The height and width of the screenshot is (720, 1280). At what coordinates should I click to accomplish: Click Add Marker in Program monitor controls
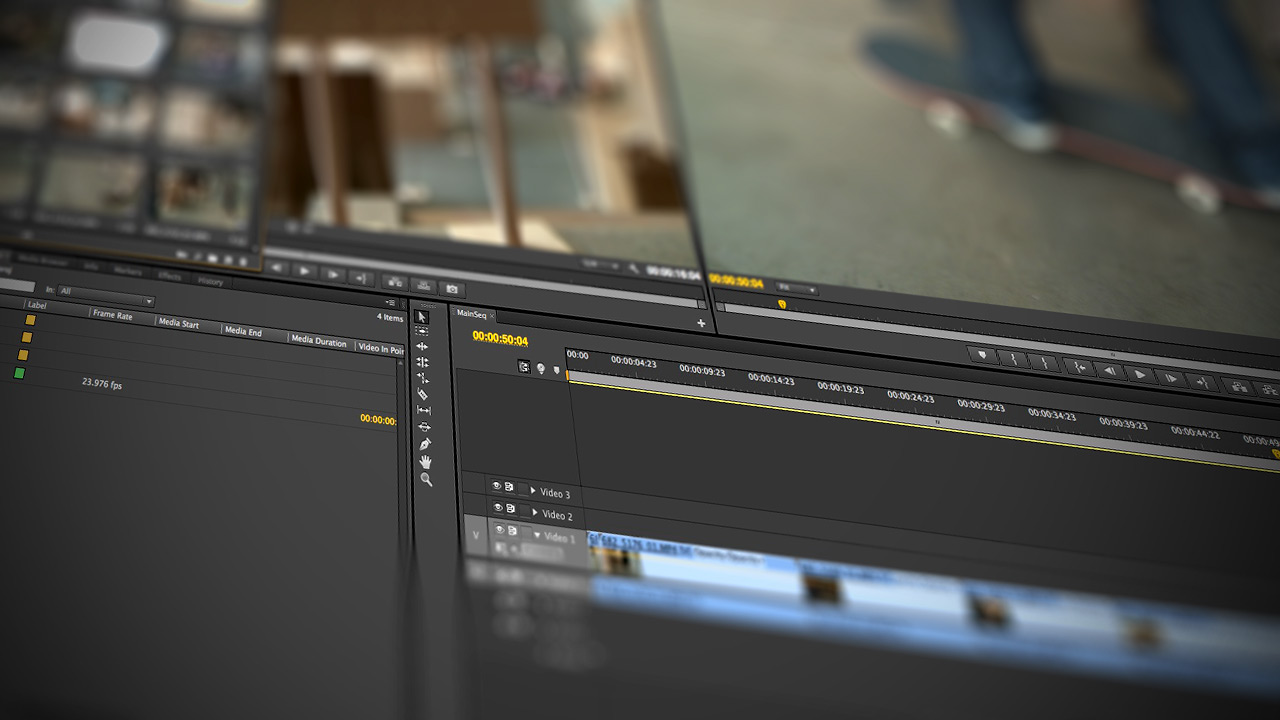tap(983, 354)
